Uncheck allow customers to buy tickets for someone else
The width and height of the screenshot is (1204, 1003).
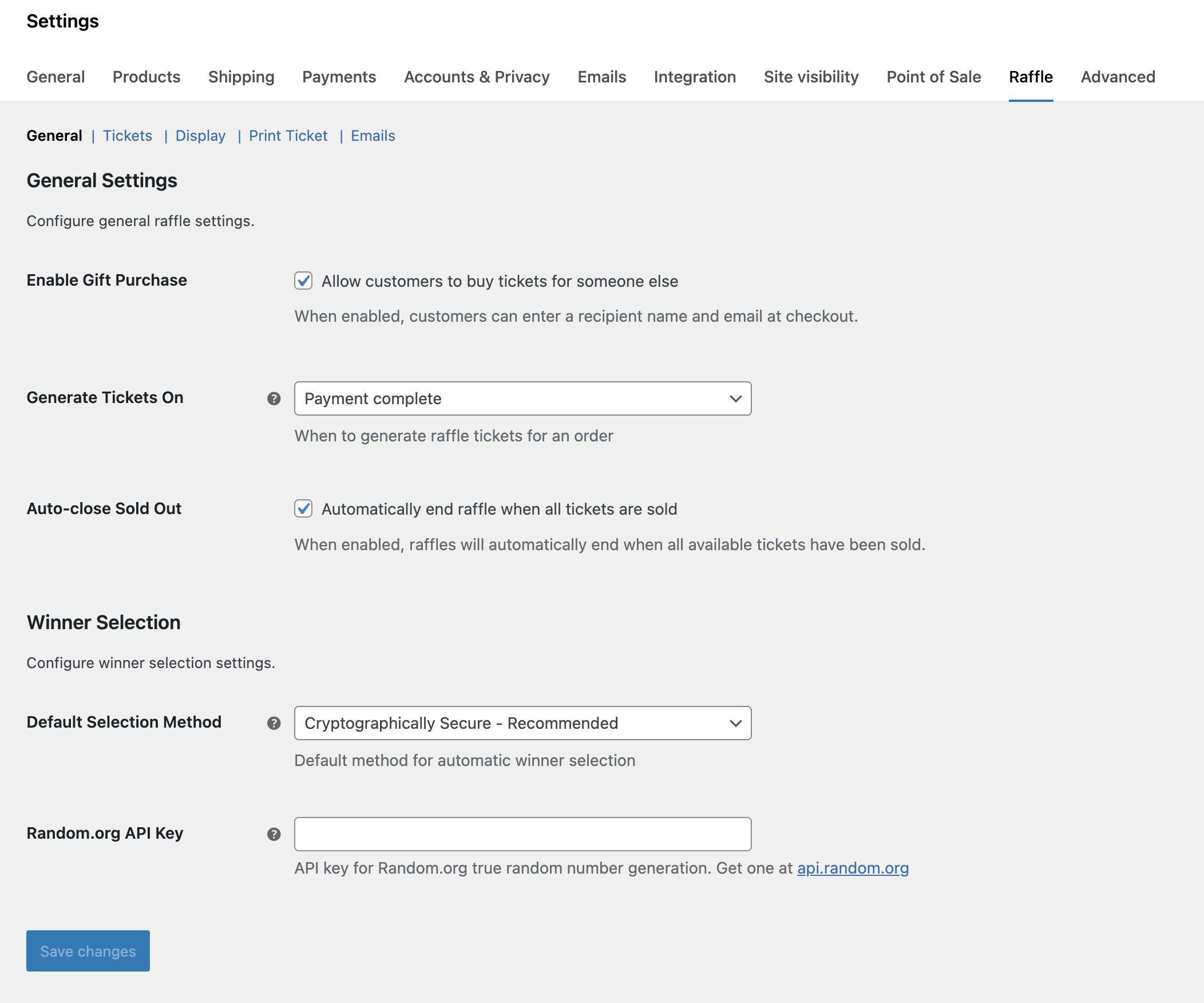[x=303, y=281]
